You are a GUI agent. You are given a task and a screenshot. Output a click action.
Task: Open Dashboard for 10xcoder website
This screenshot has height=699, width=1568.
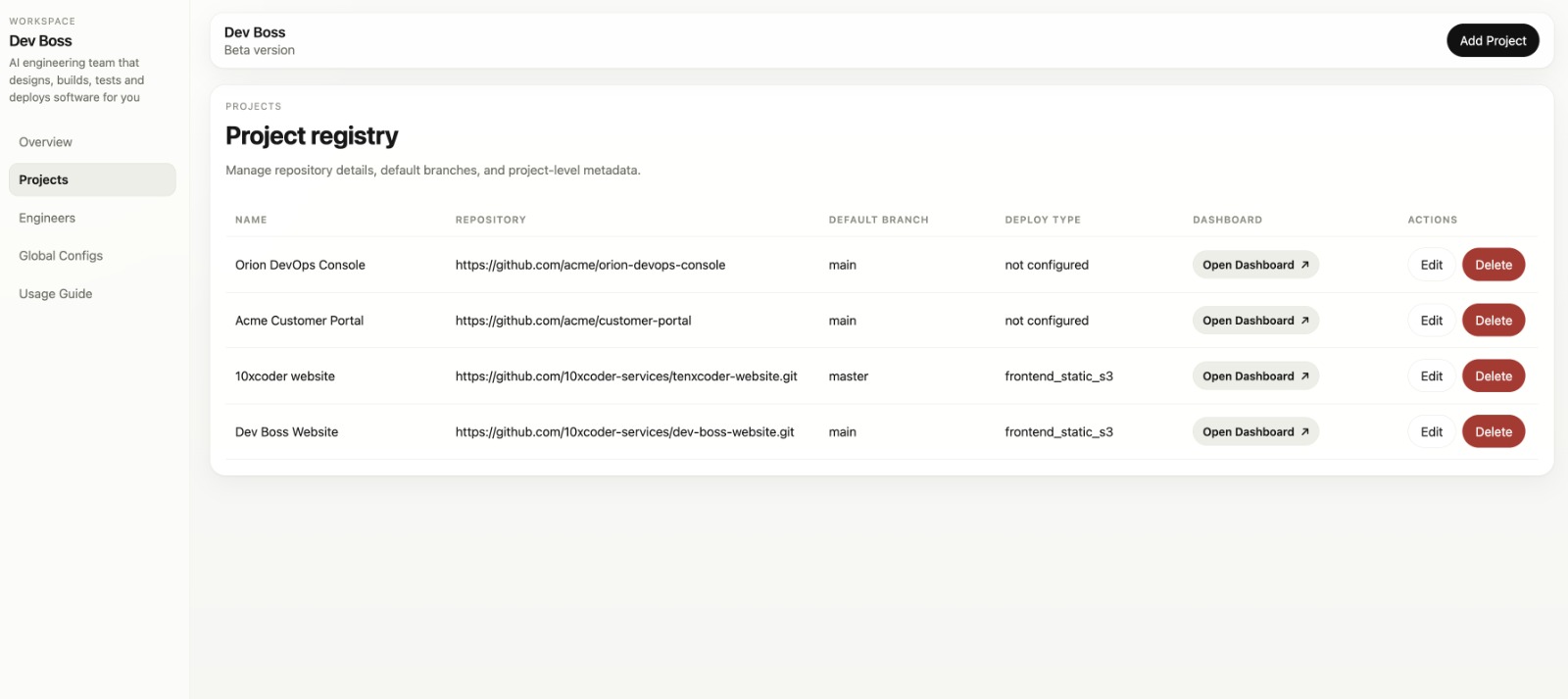[1255, 376]
